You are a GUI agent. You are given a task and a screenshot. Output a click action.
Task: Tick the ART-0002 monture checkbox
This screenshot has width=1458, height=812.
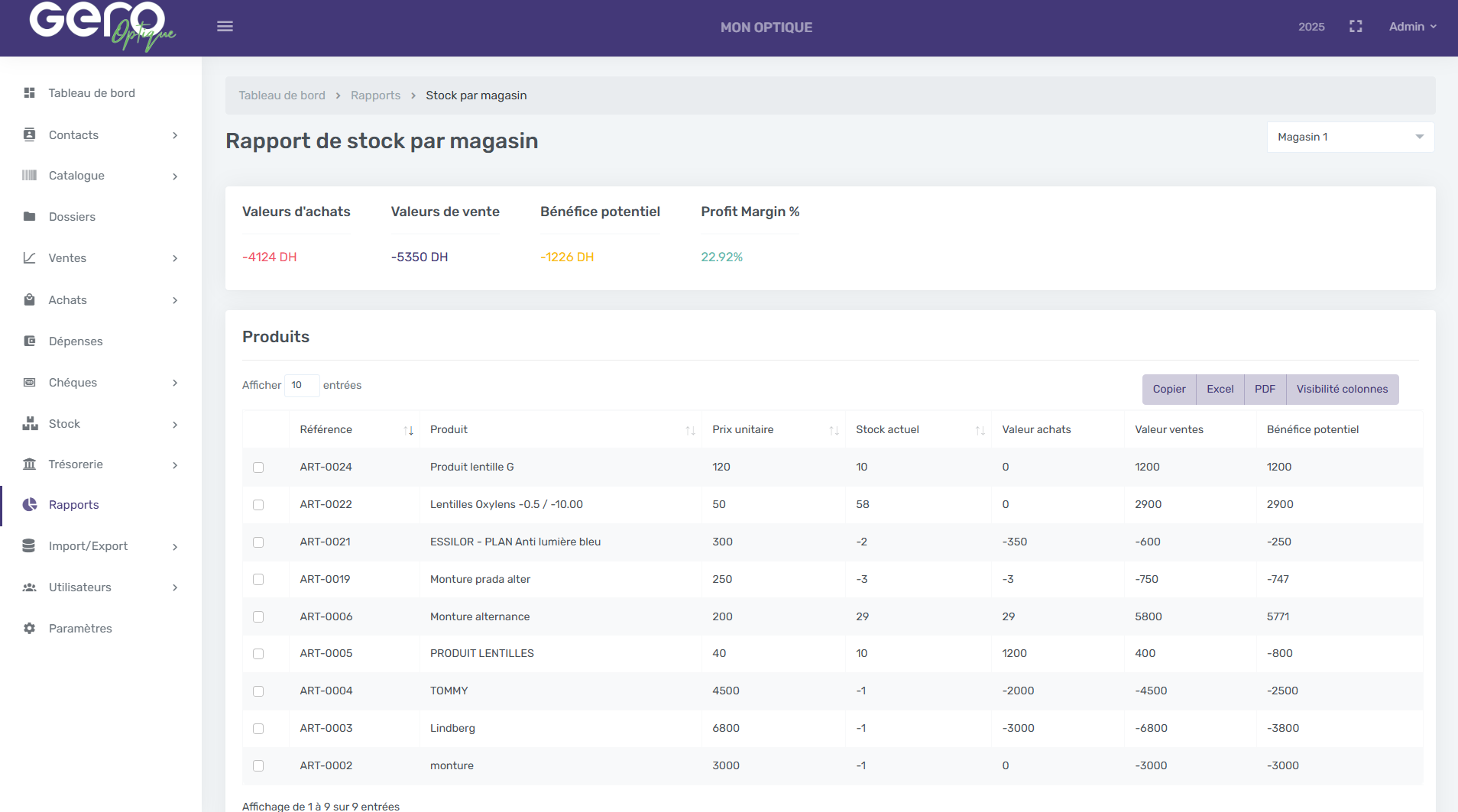tap(258, 766)
